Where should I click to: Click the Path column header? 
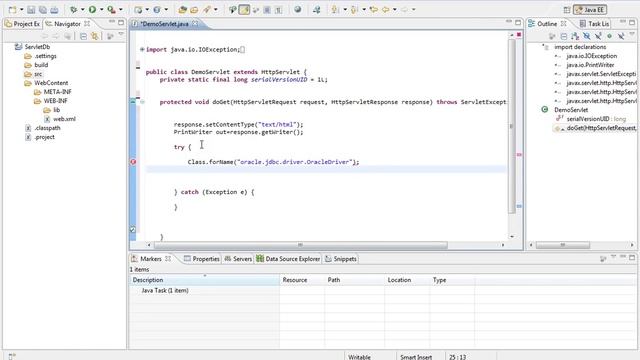(355, 280)
